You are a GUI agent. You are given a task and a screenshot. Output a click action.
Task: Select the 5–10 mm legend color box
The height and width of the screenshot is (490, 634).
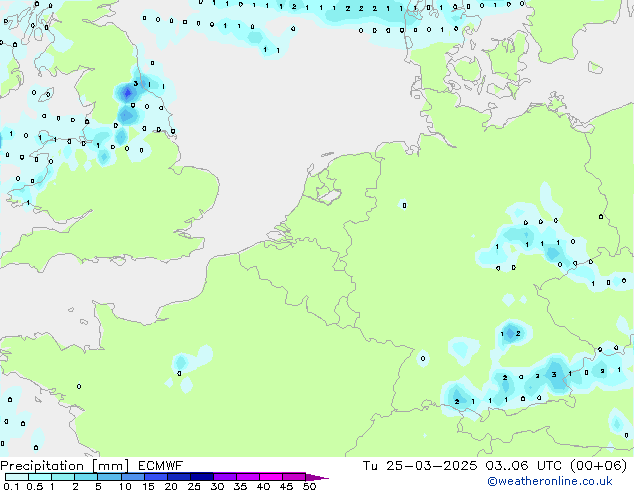click(109, 477)
